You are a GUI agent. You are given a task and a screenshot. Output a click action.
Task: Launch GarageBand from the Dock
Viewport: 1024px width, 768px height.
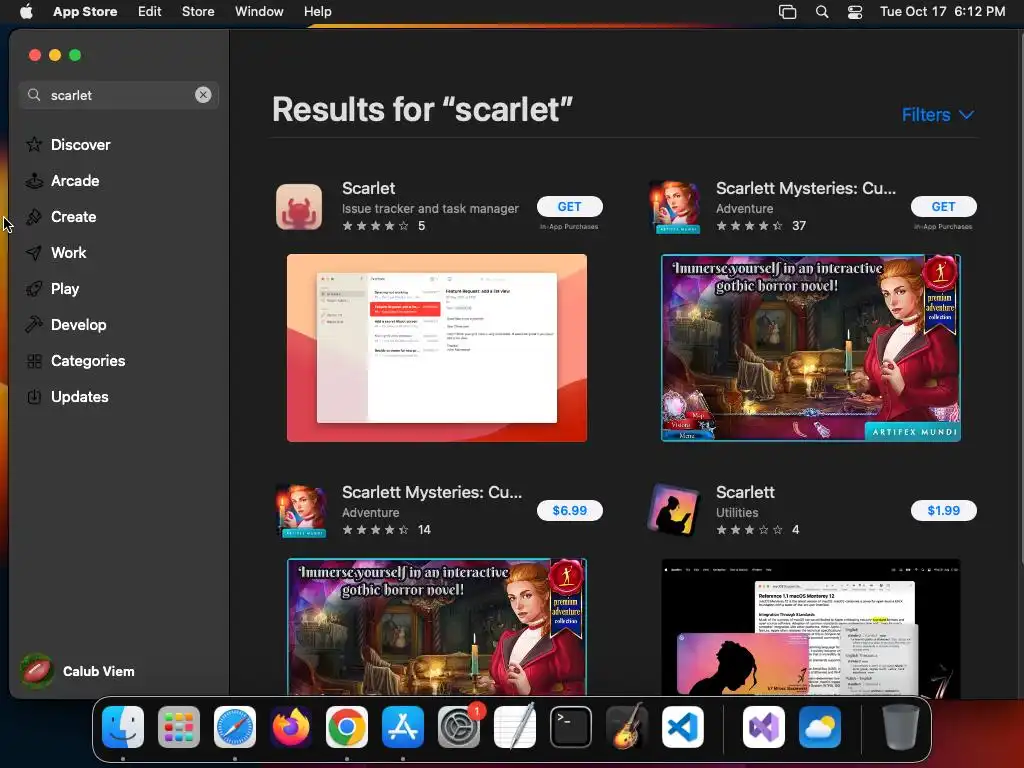click(627, 727)
